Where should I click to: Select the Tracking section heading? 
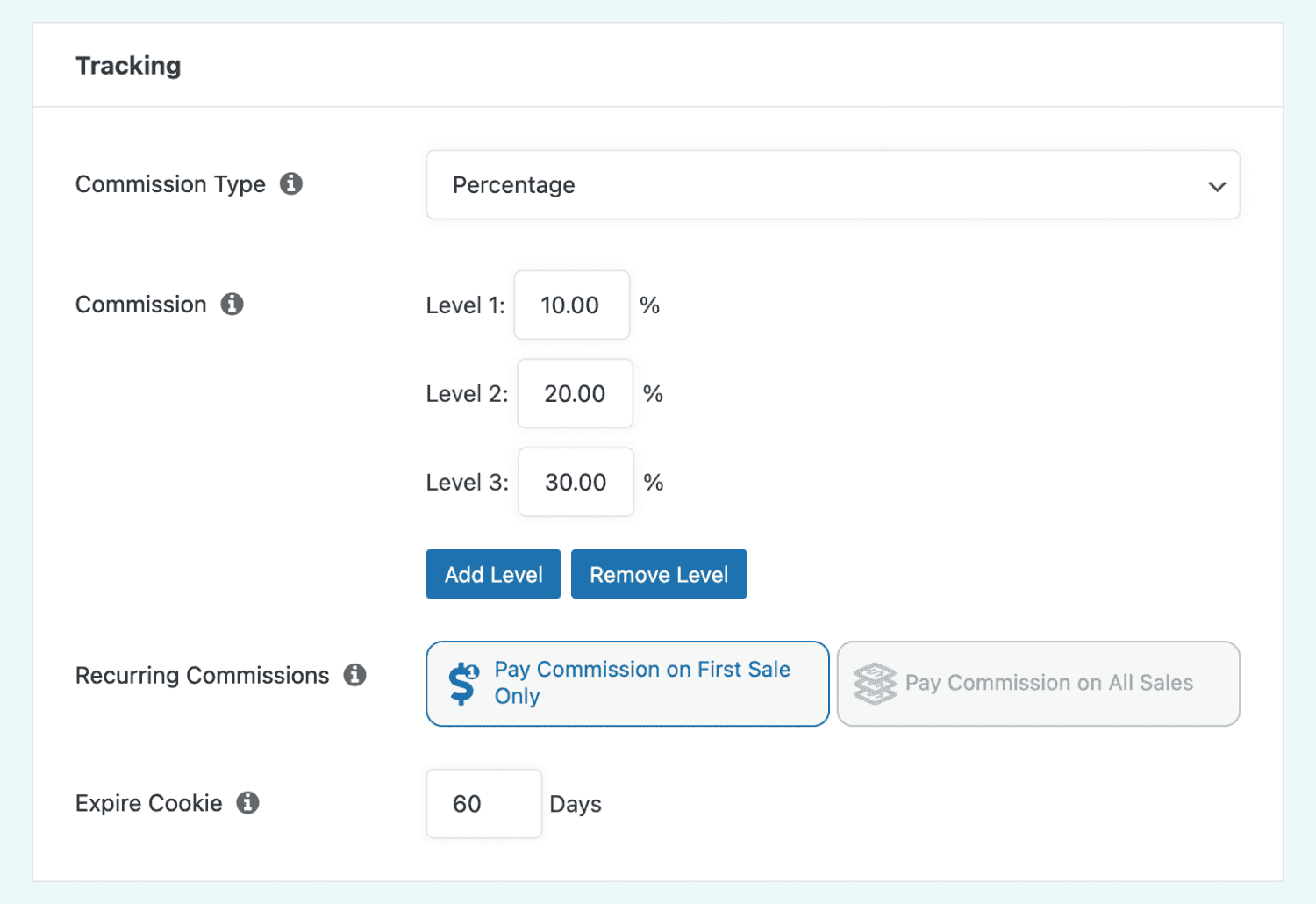tap(128, 65)
